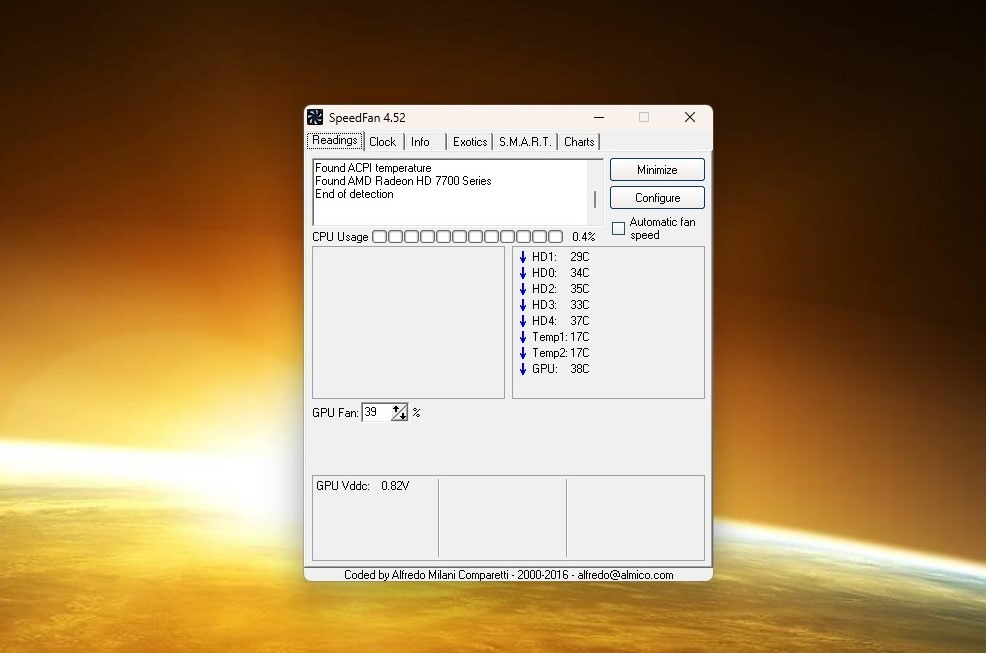Click the GPU Fan percentage input field
This screenshot has width=986, height=653.
pyautogui.click(x=377, y=413)
